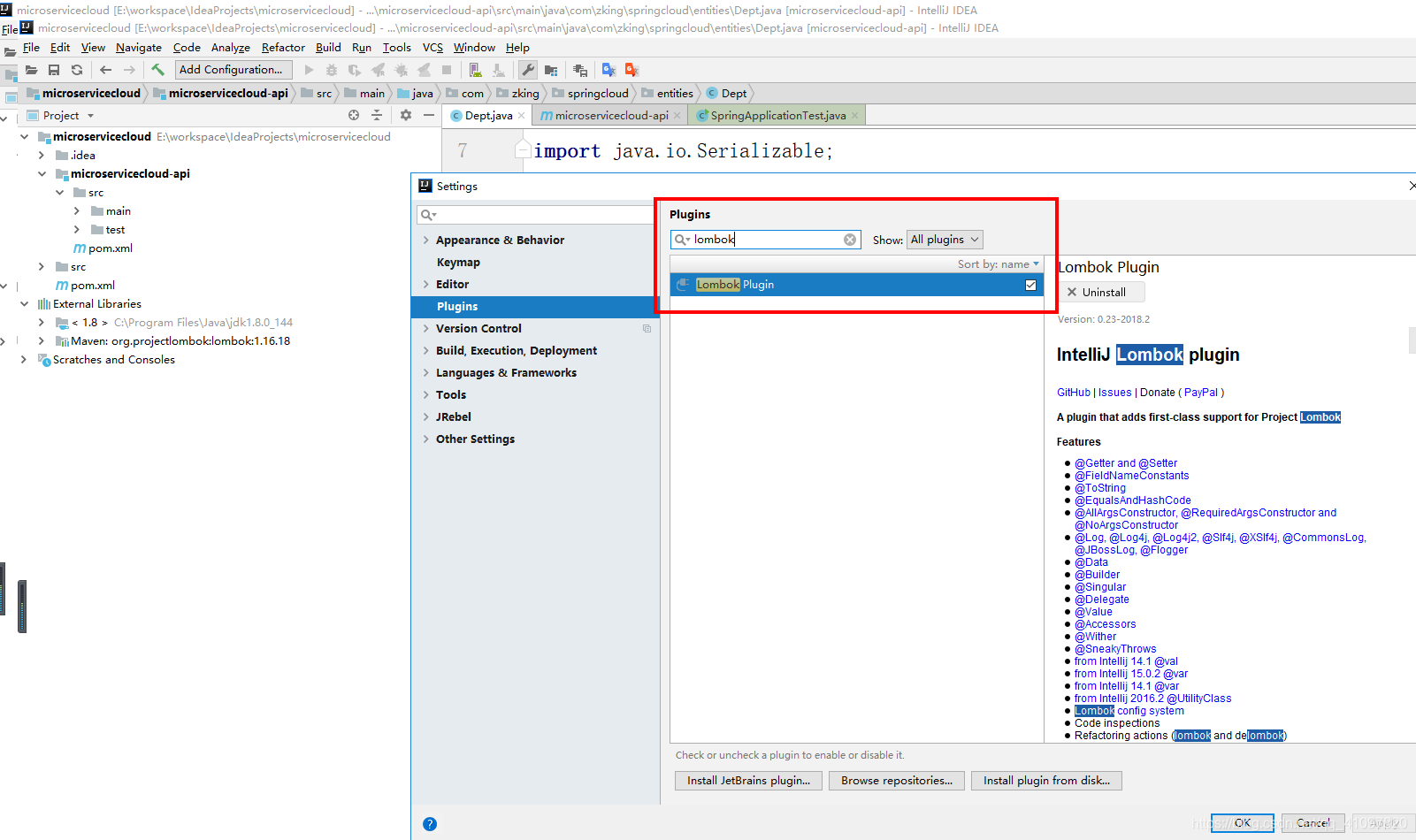Expand the Tools settings category

coord(426,395)
